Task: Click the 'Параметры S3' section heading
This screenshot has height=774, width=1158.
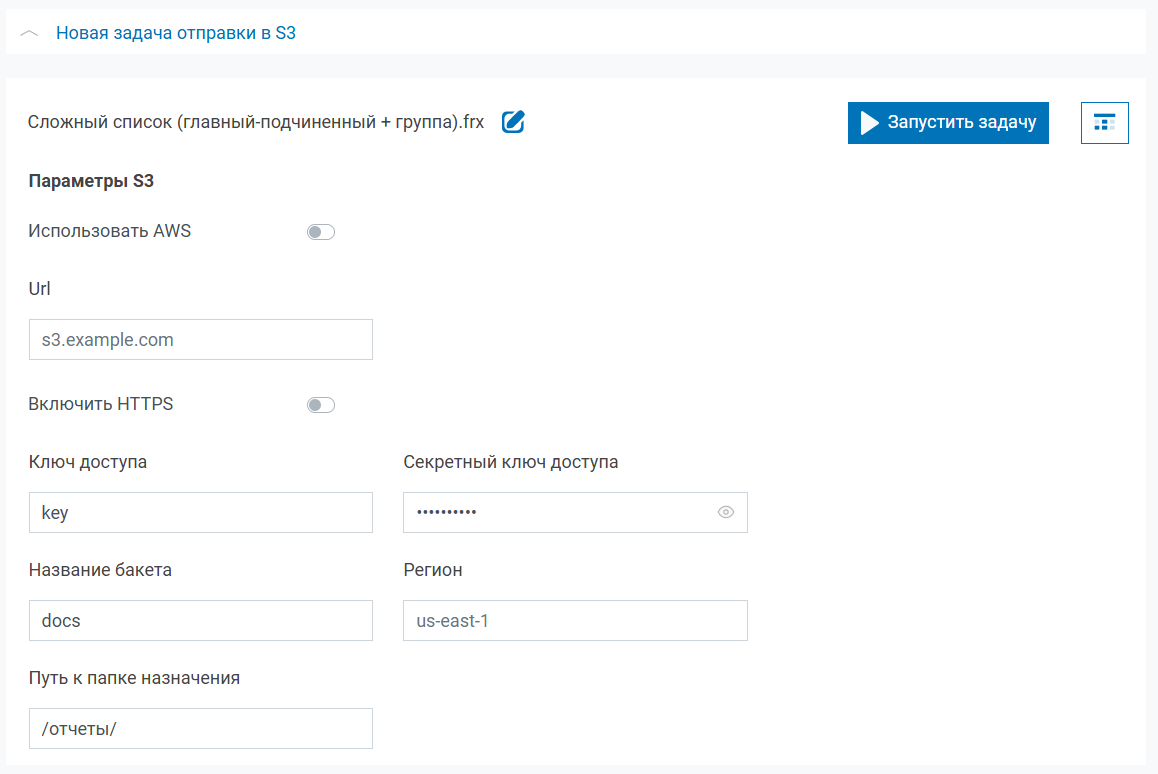Action: pyautogui.click(x=91, y=181)
